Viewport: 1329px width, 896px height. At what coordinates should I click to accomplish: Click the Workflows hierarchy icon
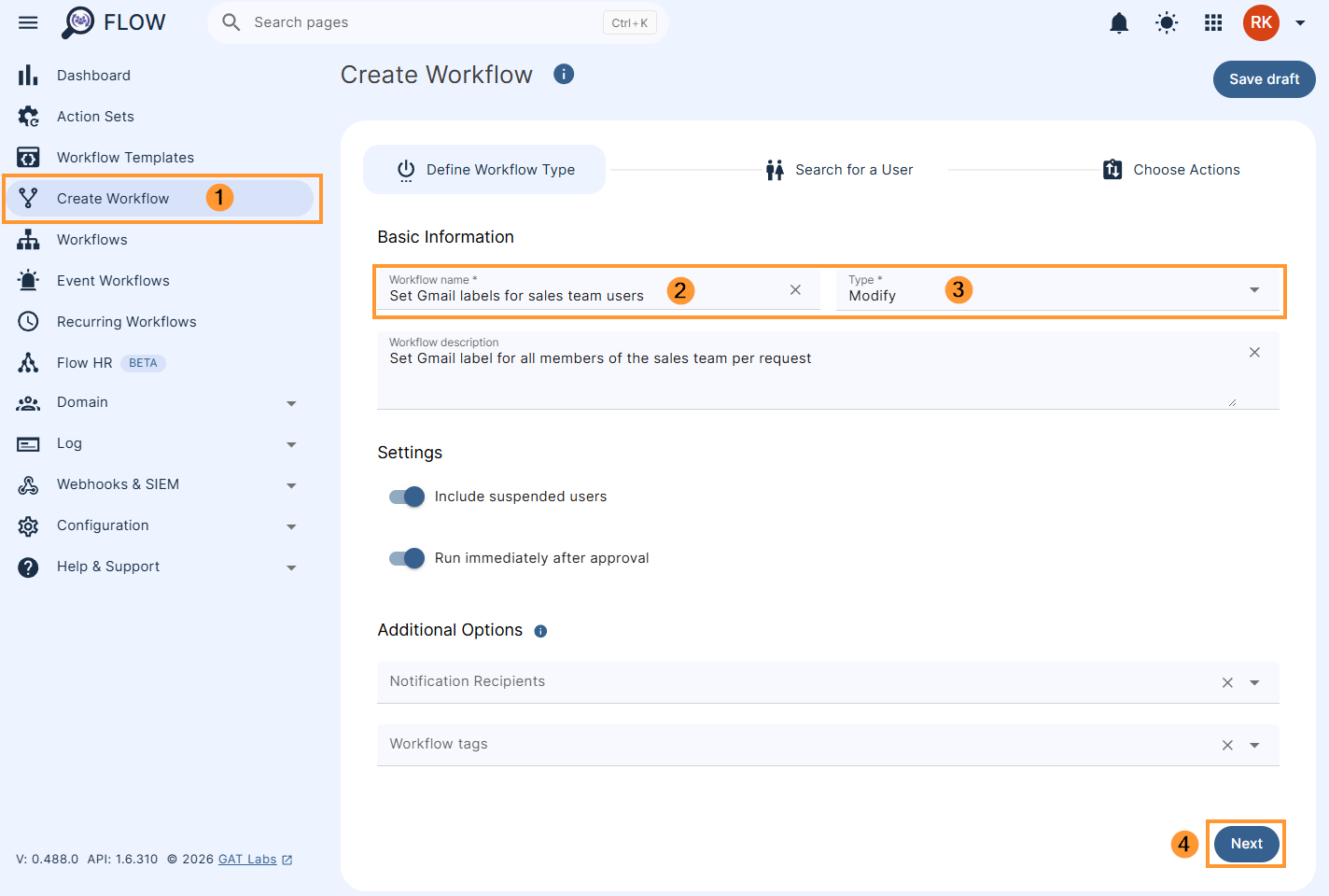click(x=28, y=240)
